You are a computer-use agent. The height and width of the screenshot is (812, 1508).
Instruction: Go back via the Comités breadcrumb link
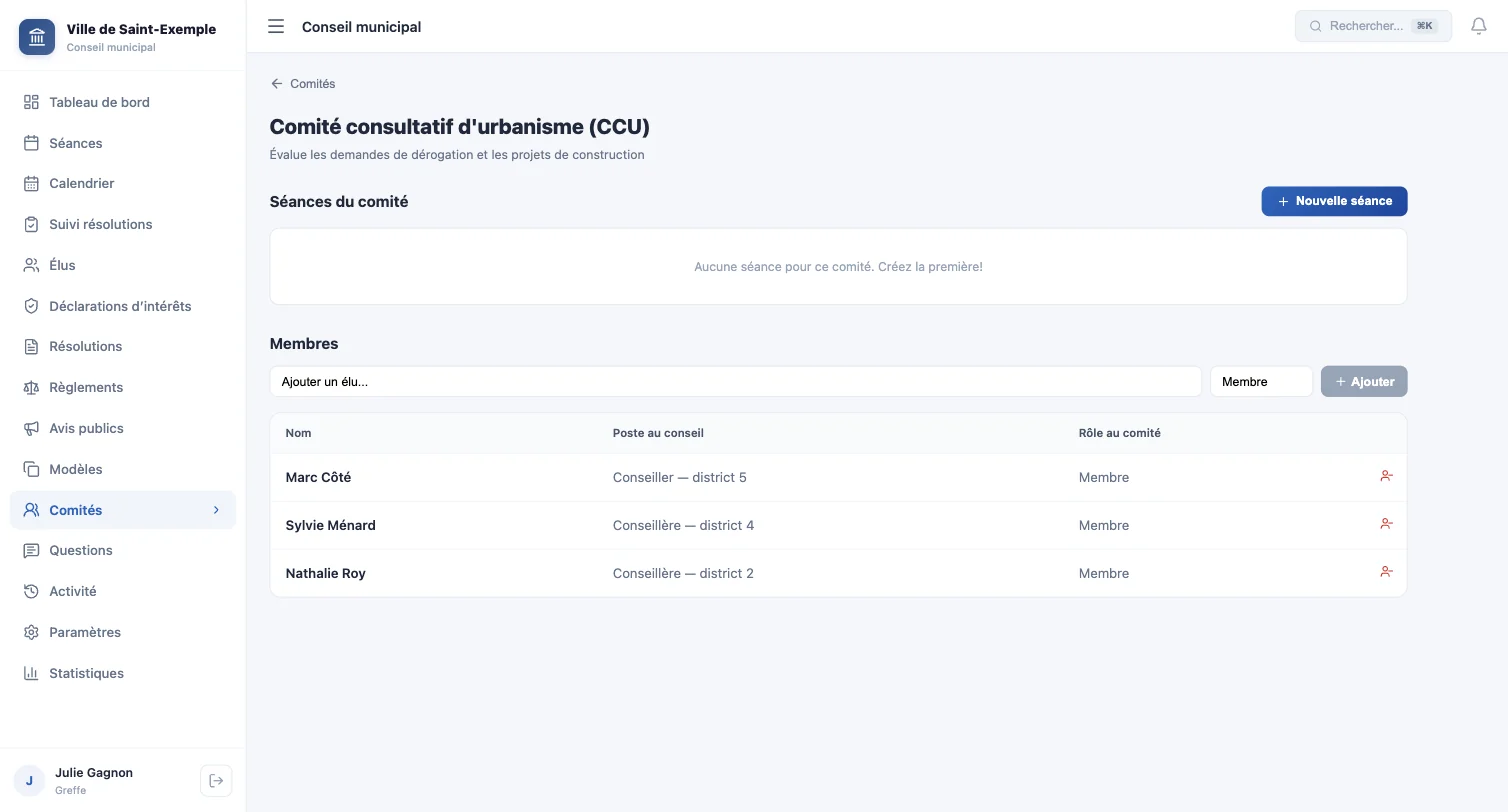point(303,84)
